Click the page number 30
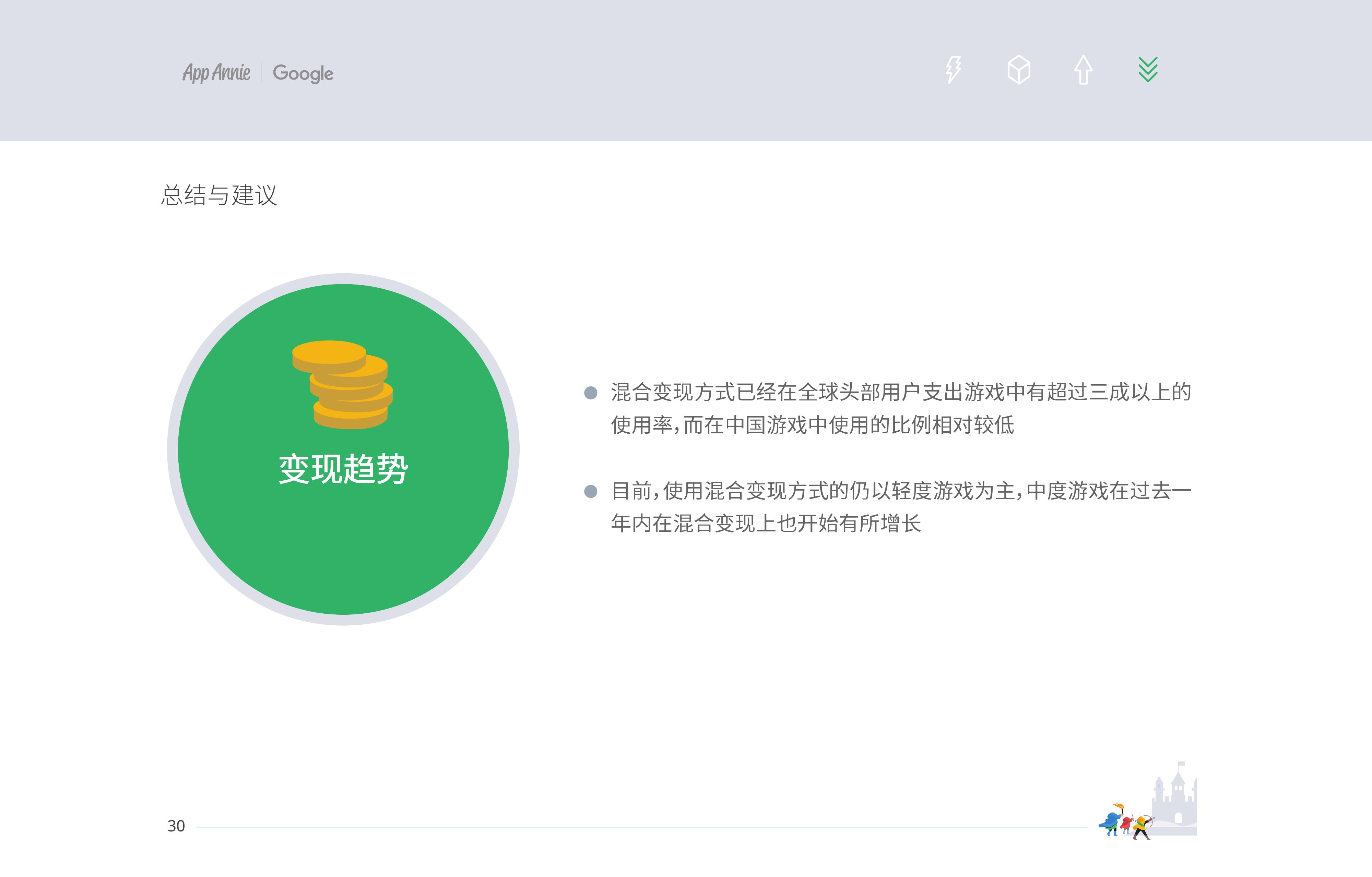Screen dimensions: 1372x877 coord(176,826)
